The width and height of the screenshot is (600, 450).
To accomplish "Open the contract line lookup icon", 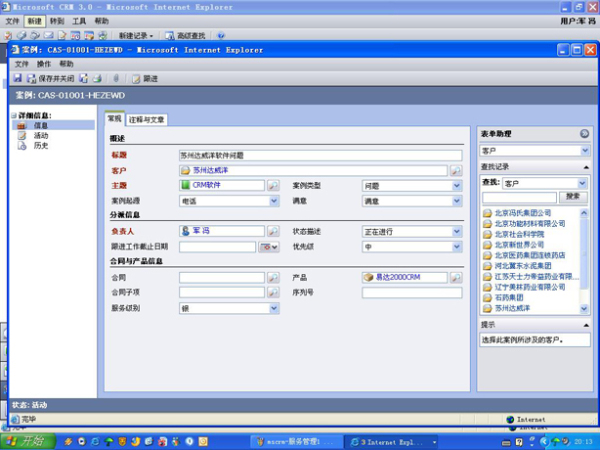I will (x=273, y=292).
